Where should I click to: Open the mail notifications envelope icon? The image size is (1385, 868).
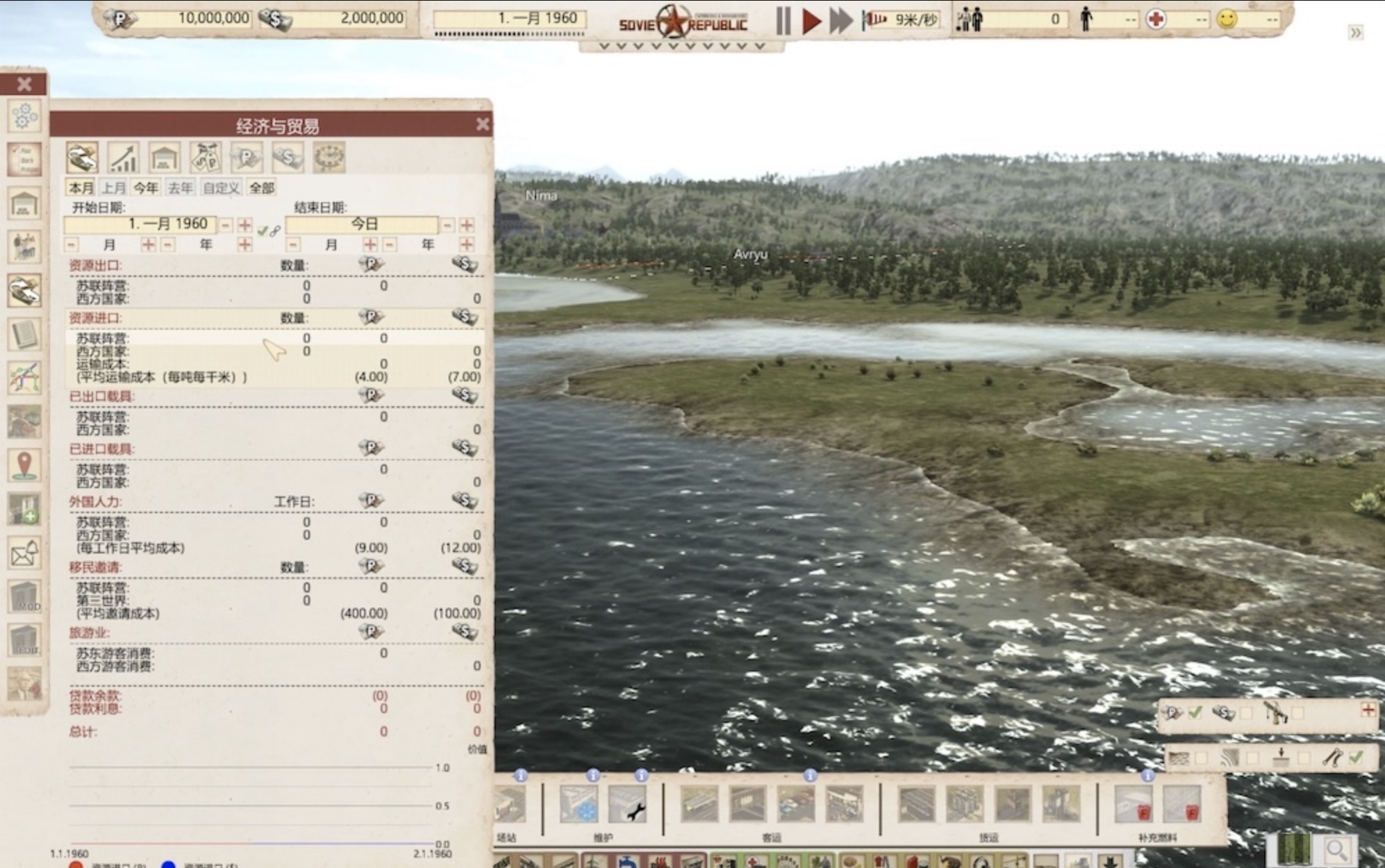click(24, 553)
